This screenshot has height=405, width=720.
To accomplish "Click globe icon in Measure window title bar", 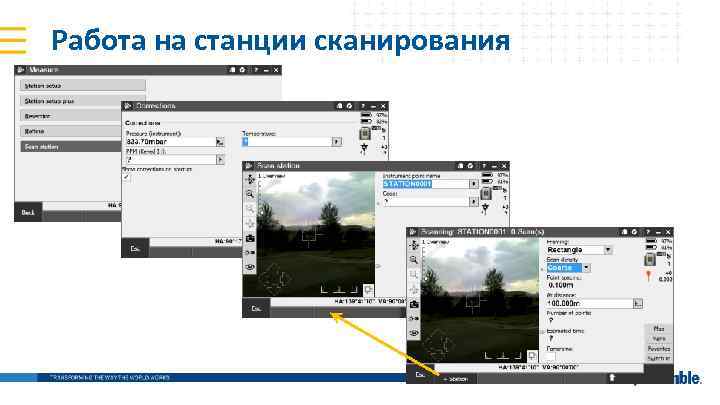I will tap(242, 70).
